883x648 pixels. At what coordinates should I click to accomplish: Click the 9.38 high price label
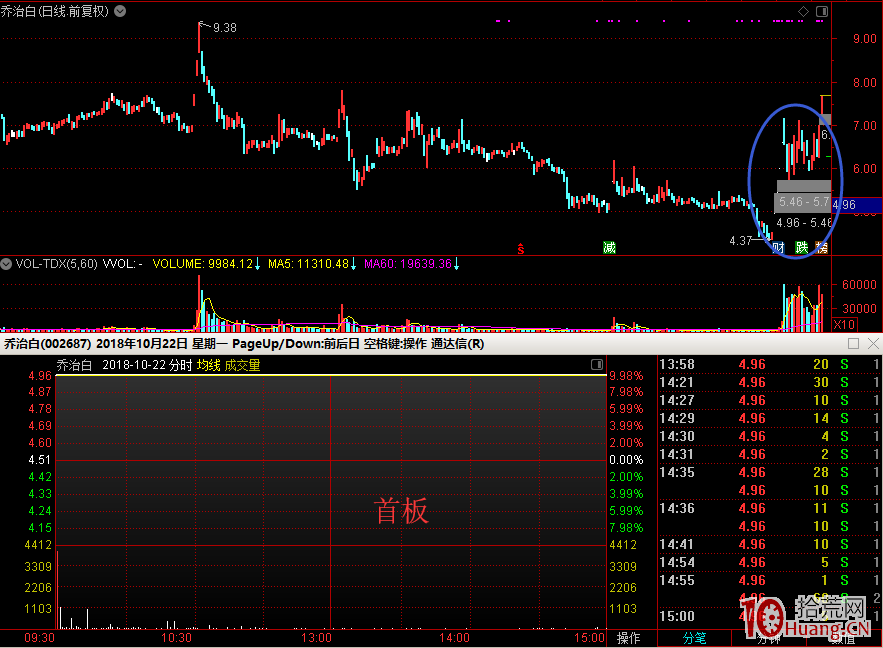225,28
